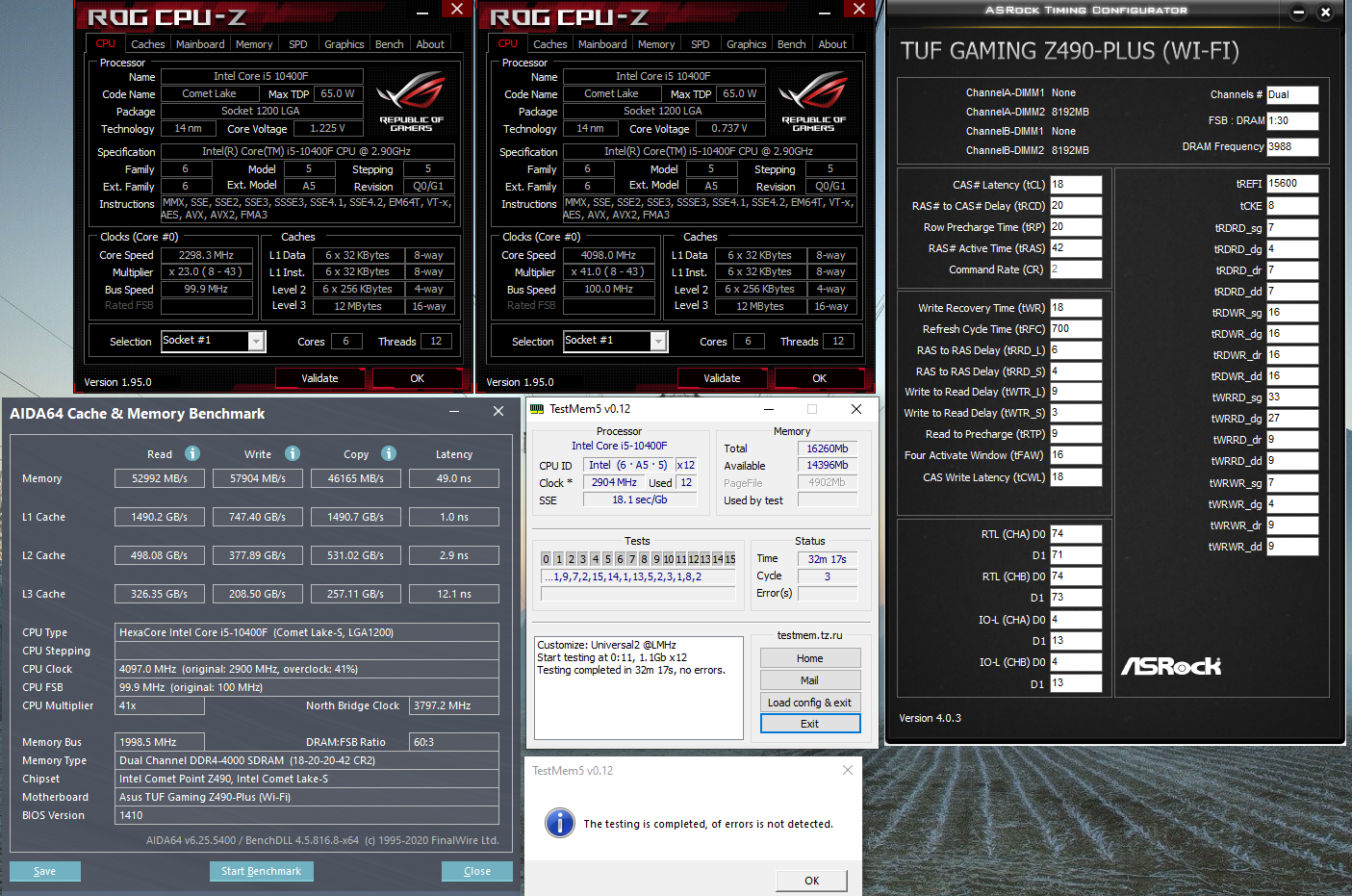Click the CAS Write Latency (tCWL) field
The width and height of the screenshot is (1352, 896).
(1076, 477)
